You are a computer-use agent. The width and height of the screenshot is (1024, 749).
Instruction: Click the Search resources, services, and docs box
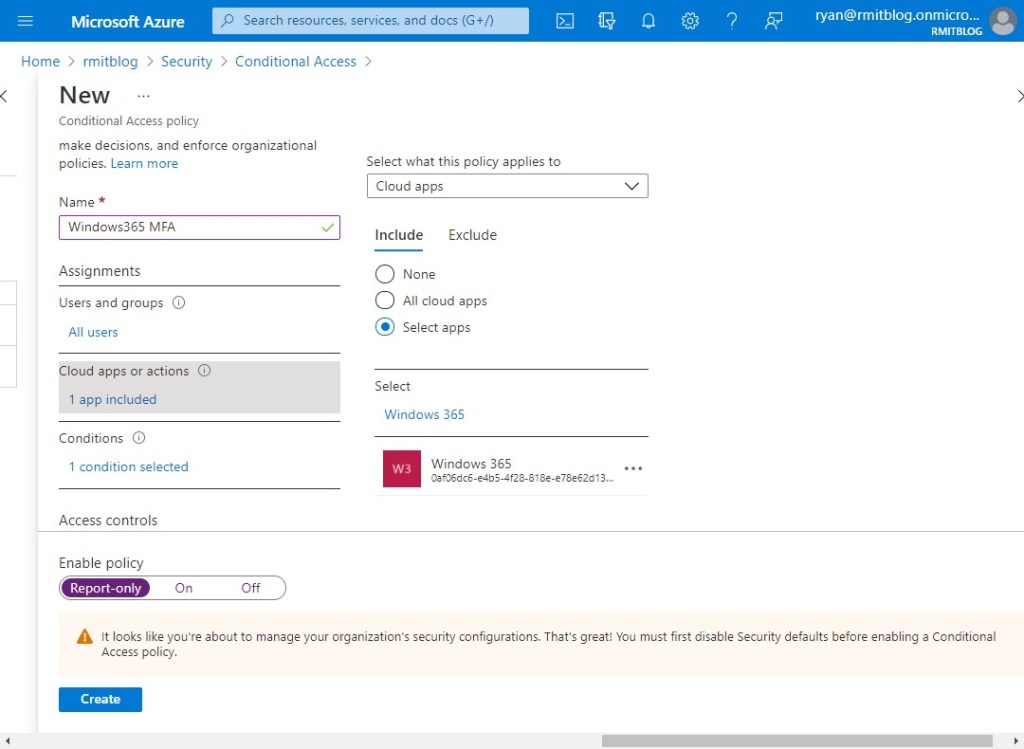370,21
